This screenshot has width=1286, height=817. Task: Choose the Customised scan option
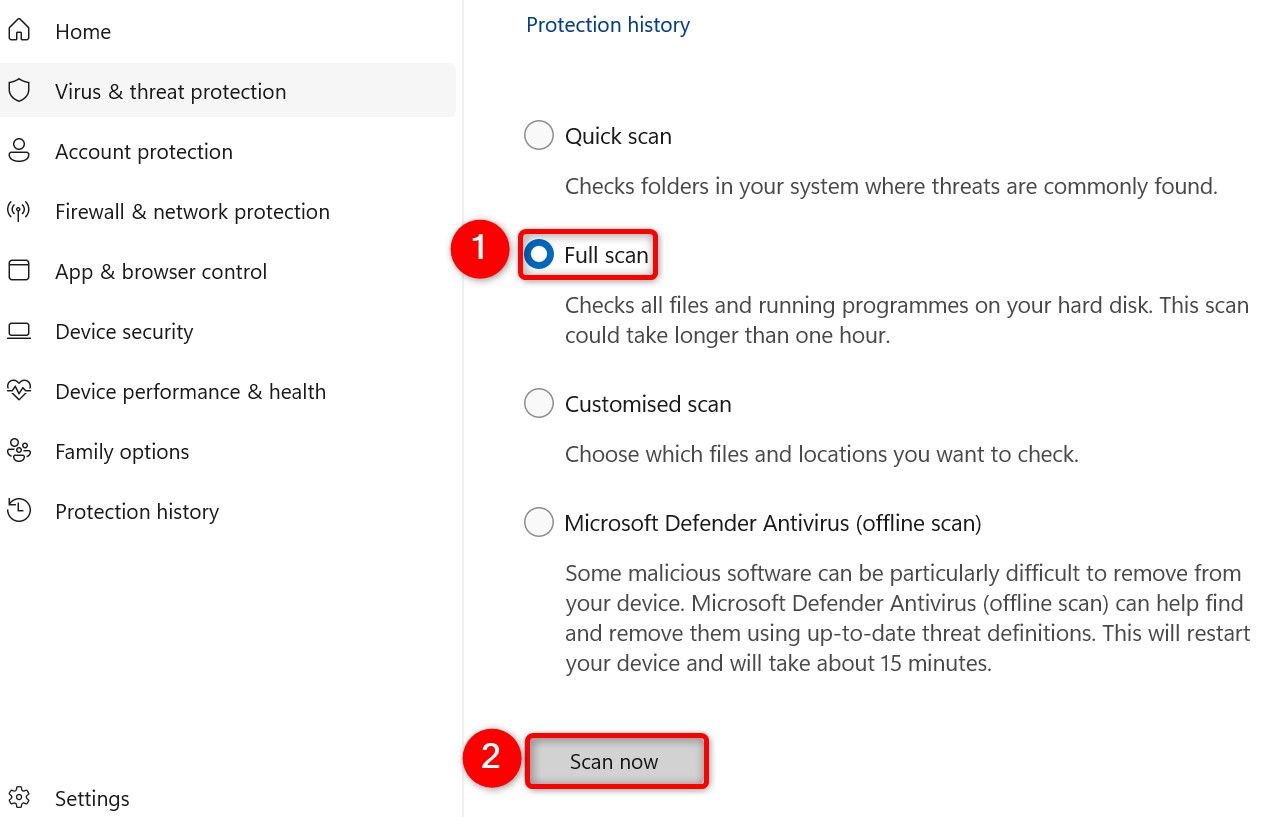[539, 403]
